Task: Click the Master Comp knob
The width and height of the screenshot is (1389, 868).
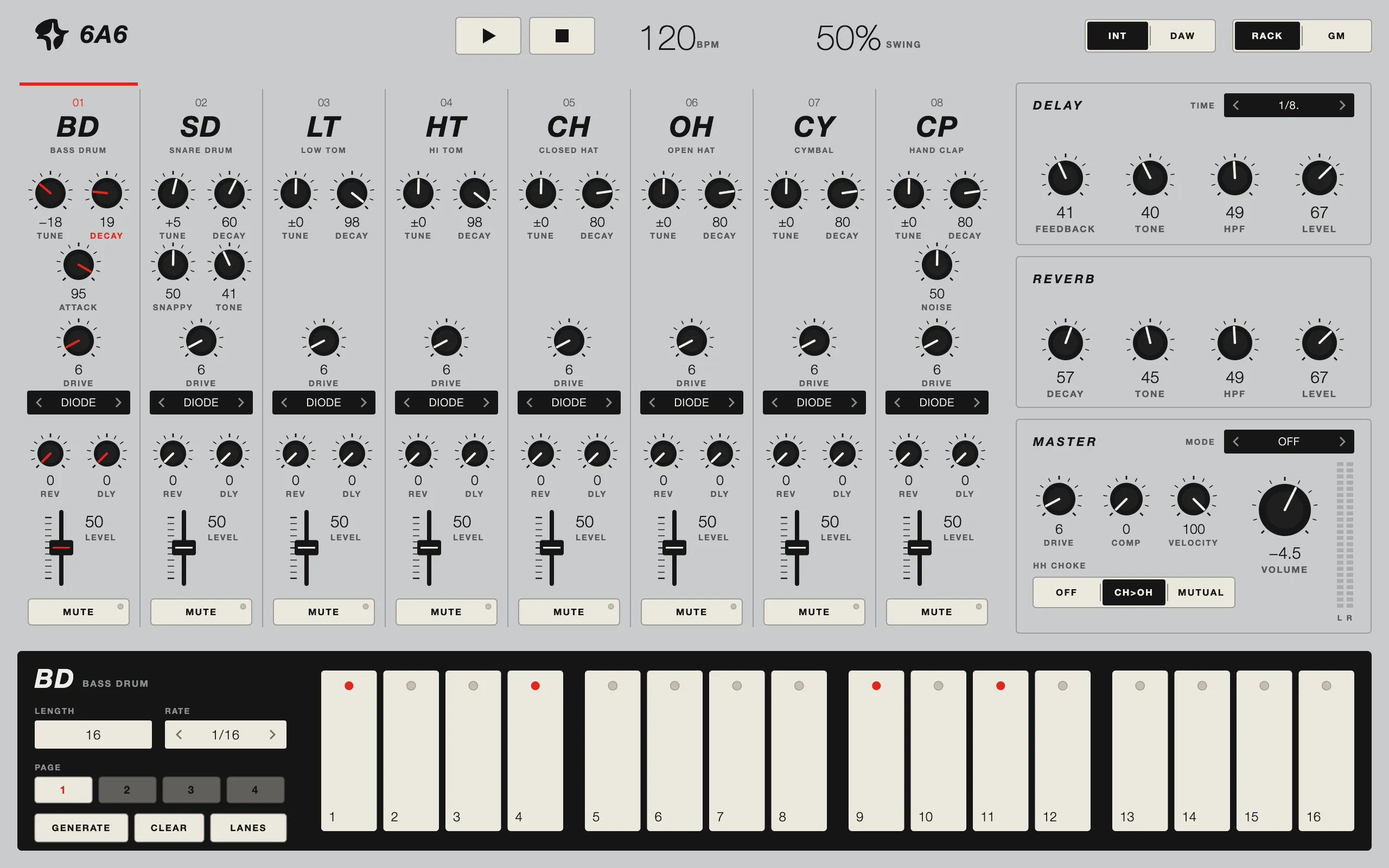Action: point(1125,499)
